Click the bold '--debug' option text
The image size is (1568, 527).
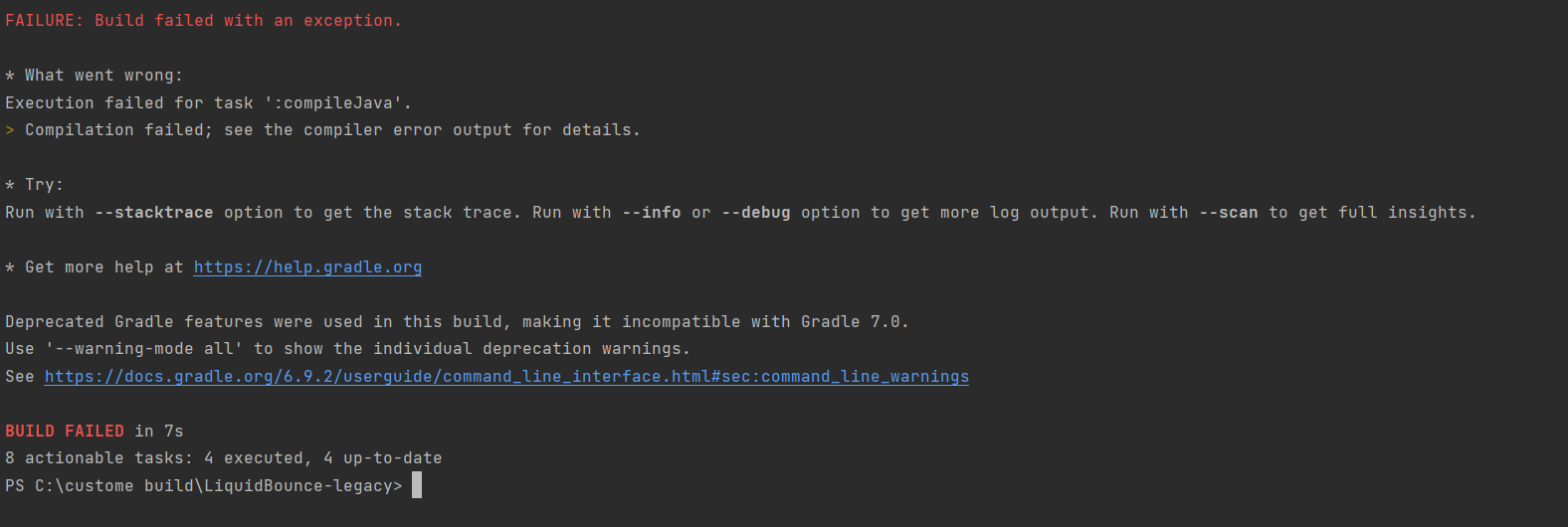click(x=756, y=213)
